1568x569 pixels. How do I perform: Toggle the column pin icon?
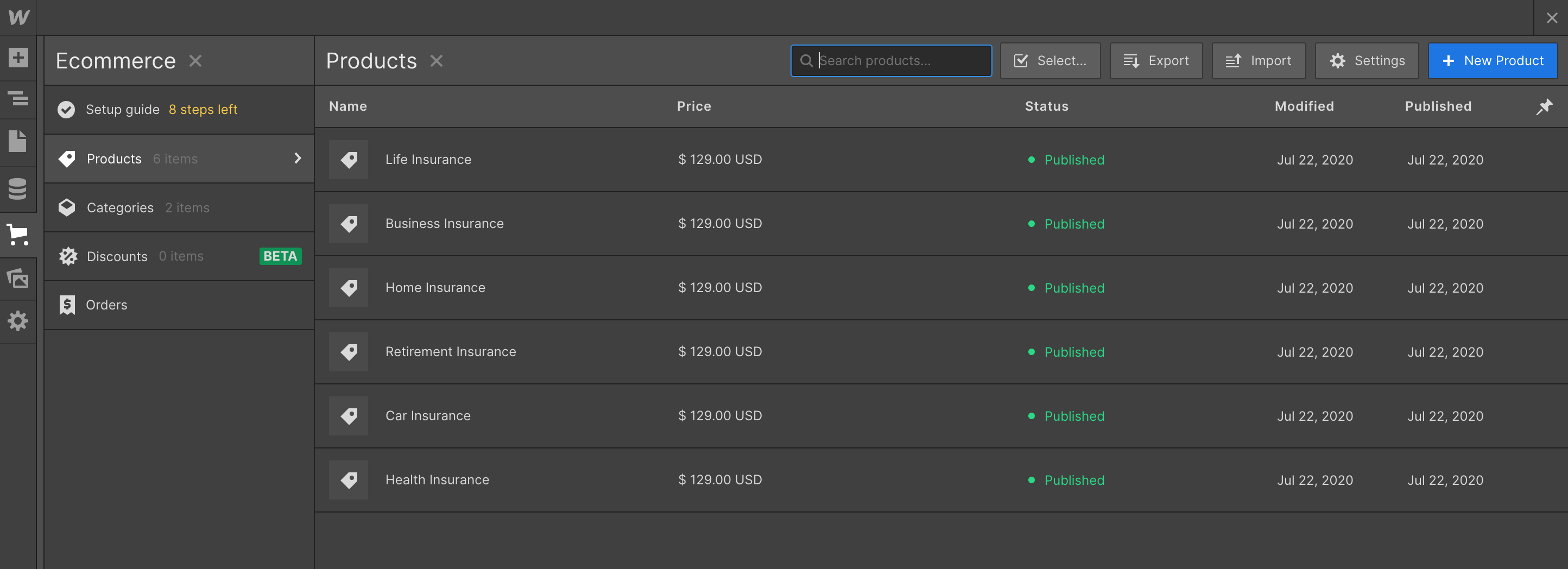click(x=1545, y=106)
